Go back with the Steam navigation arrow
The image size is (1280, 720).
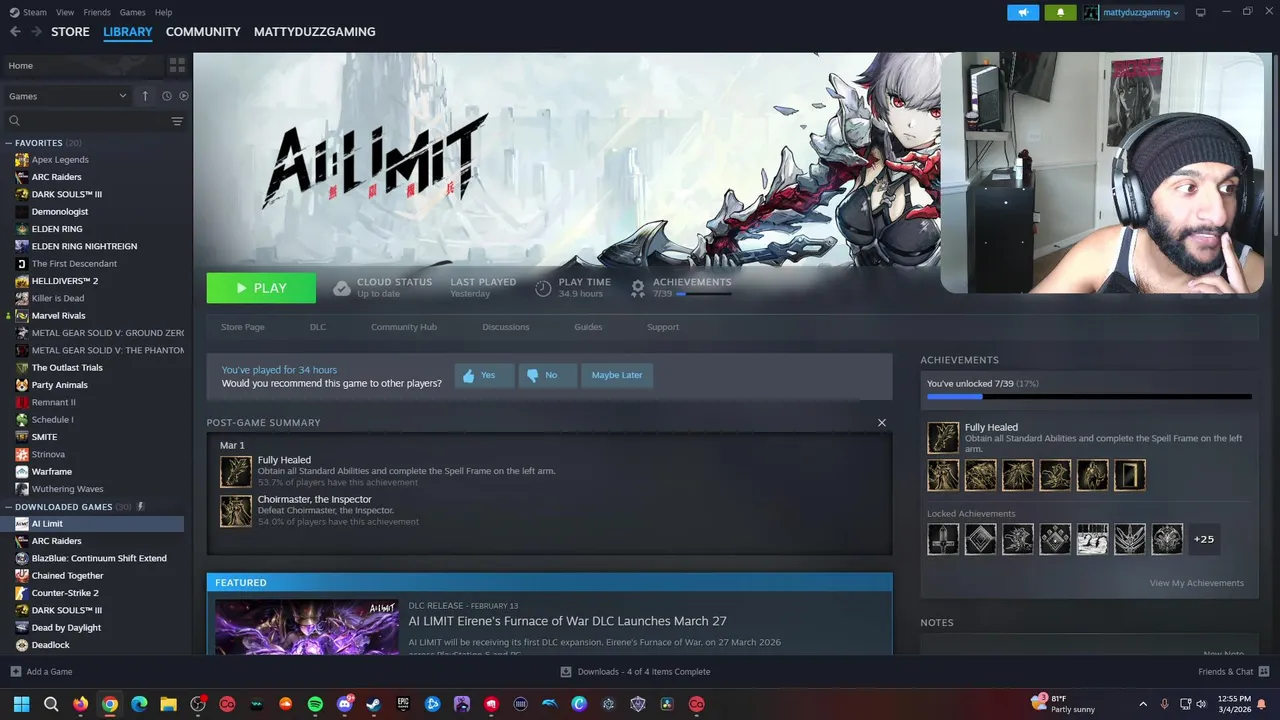tap(15, 32)
